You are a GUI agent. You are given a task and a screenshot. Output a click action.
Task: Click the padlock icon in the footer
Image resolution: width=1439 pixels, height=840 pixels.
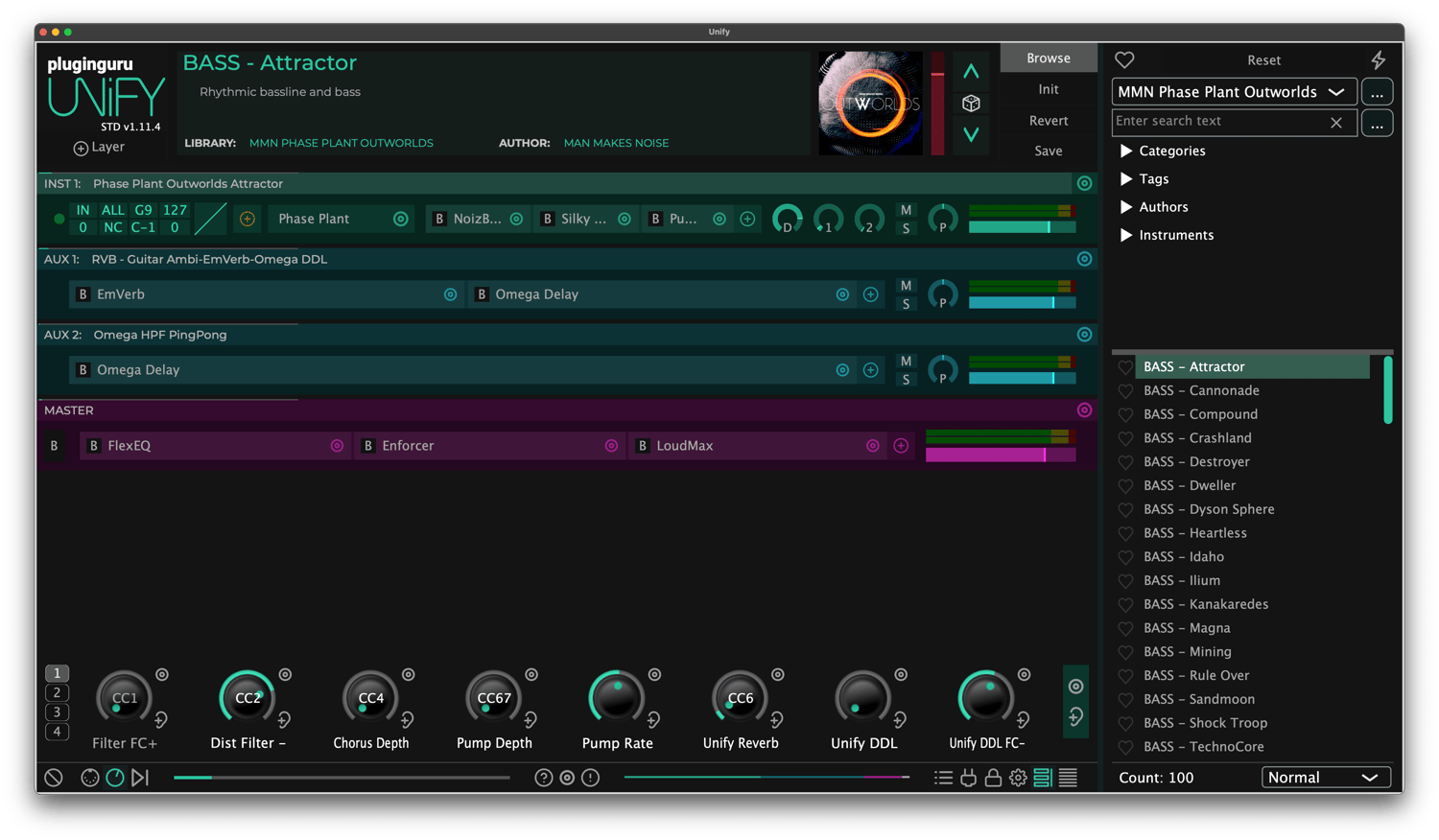point(993,778)
